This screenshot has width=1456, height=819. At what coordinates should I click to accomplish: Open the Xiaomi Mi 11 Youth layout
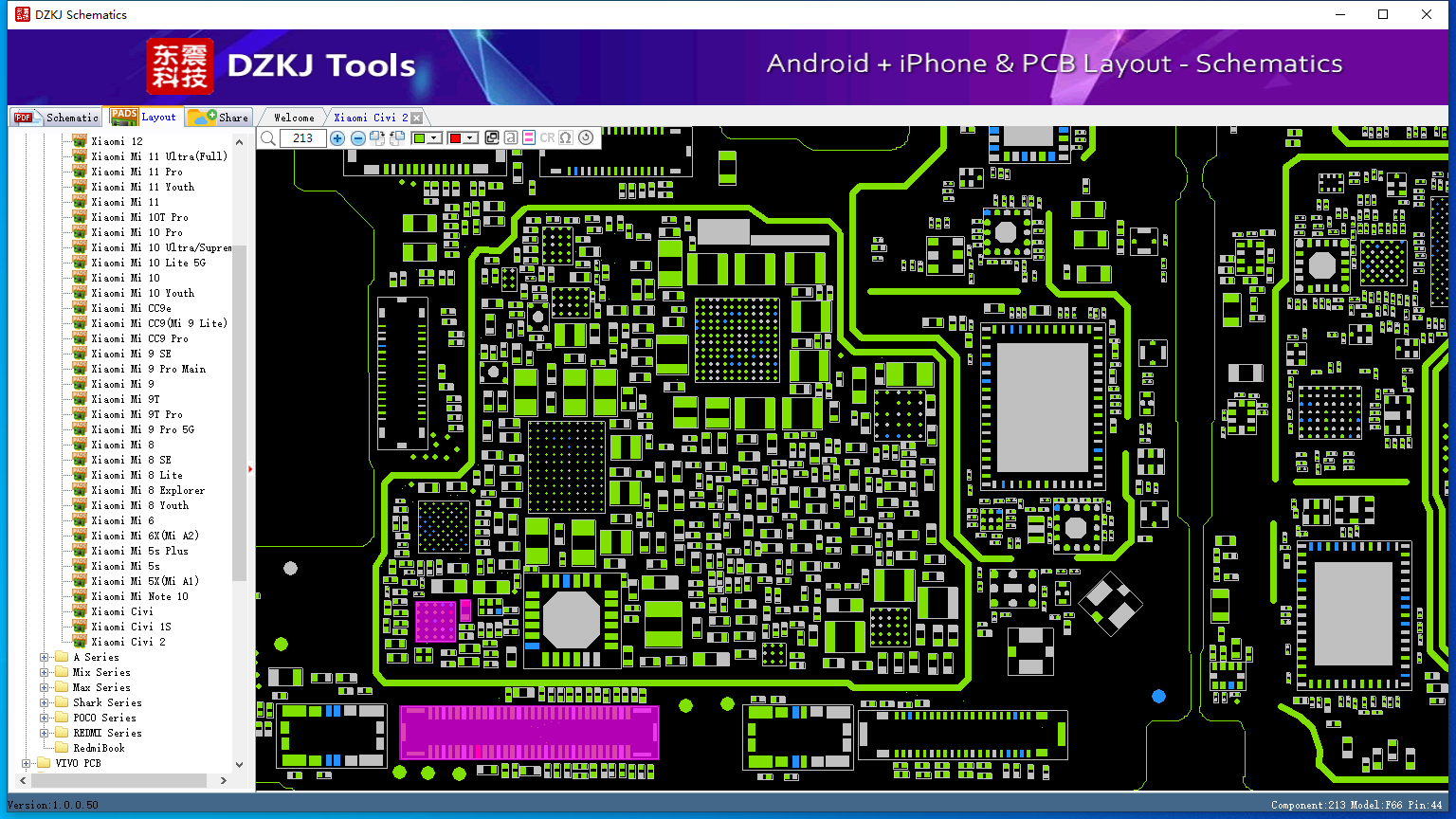coord(142,187)
